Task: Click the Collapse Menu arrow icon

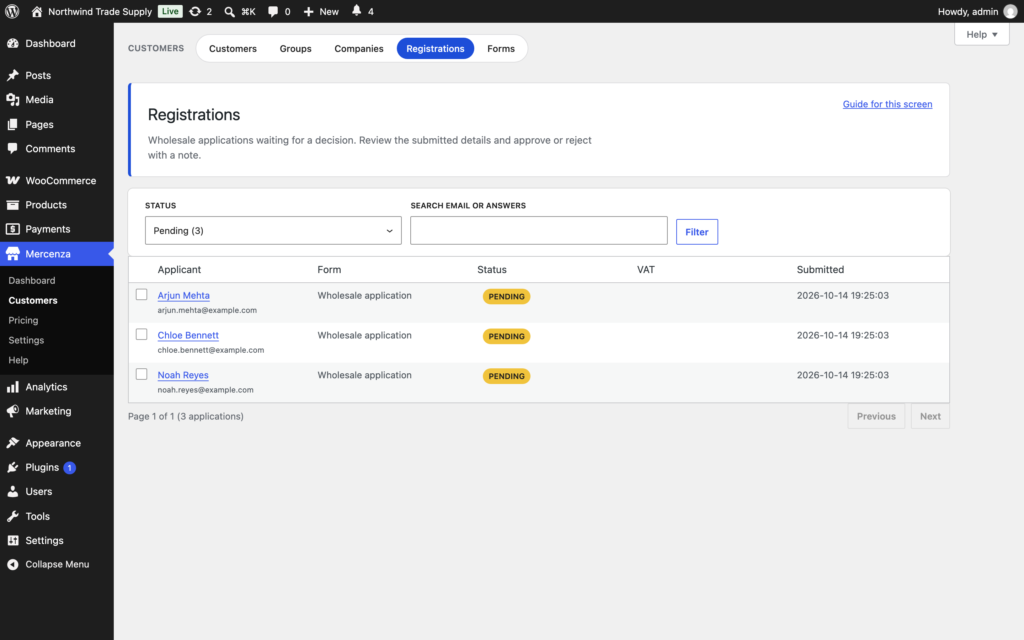Action: [12, 564]
